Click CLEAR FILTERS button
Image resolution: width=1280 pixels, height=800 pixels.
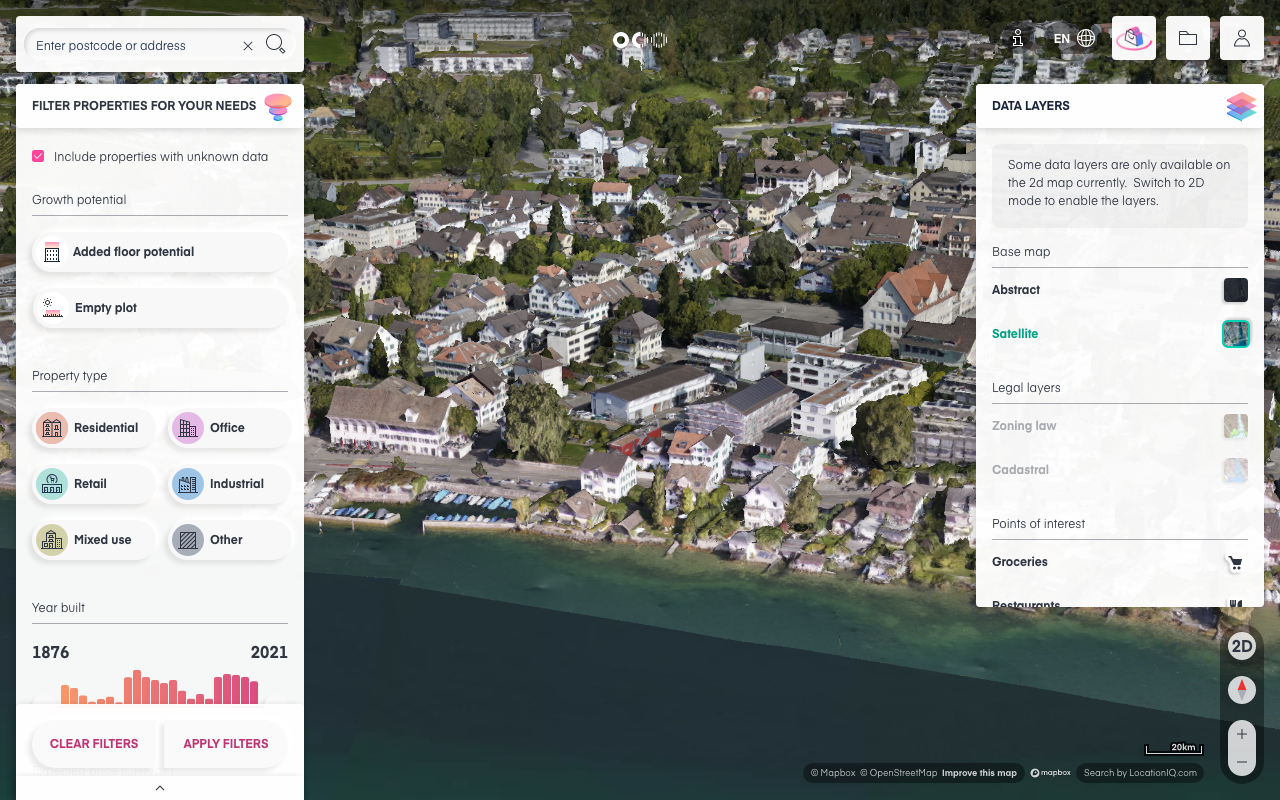(94, 744)
